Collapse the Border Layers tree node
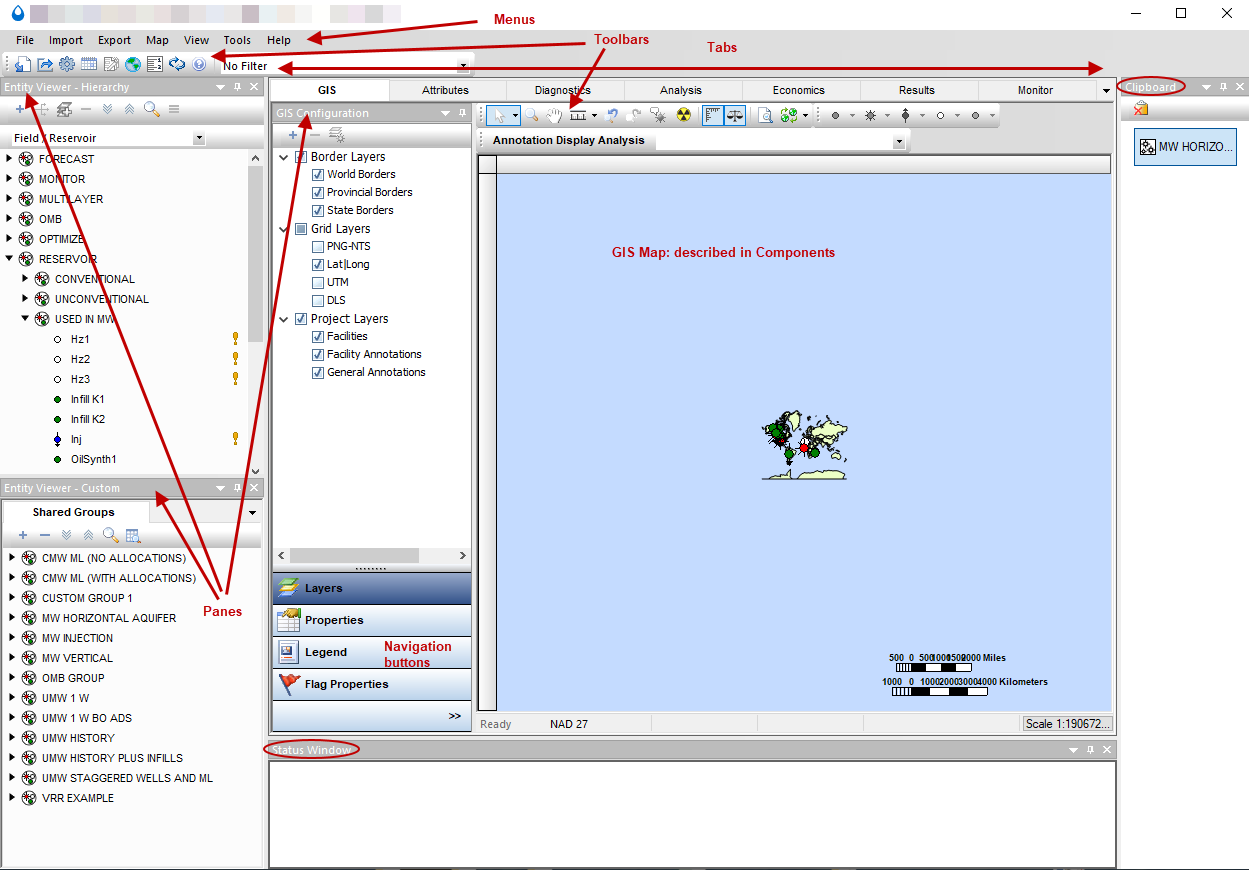Screen dimensions: 1249x870 [x=283, y=156]
